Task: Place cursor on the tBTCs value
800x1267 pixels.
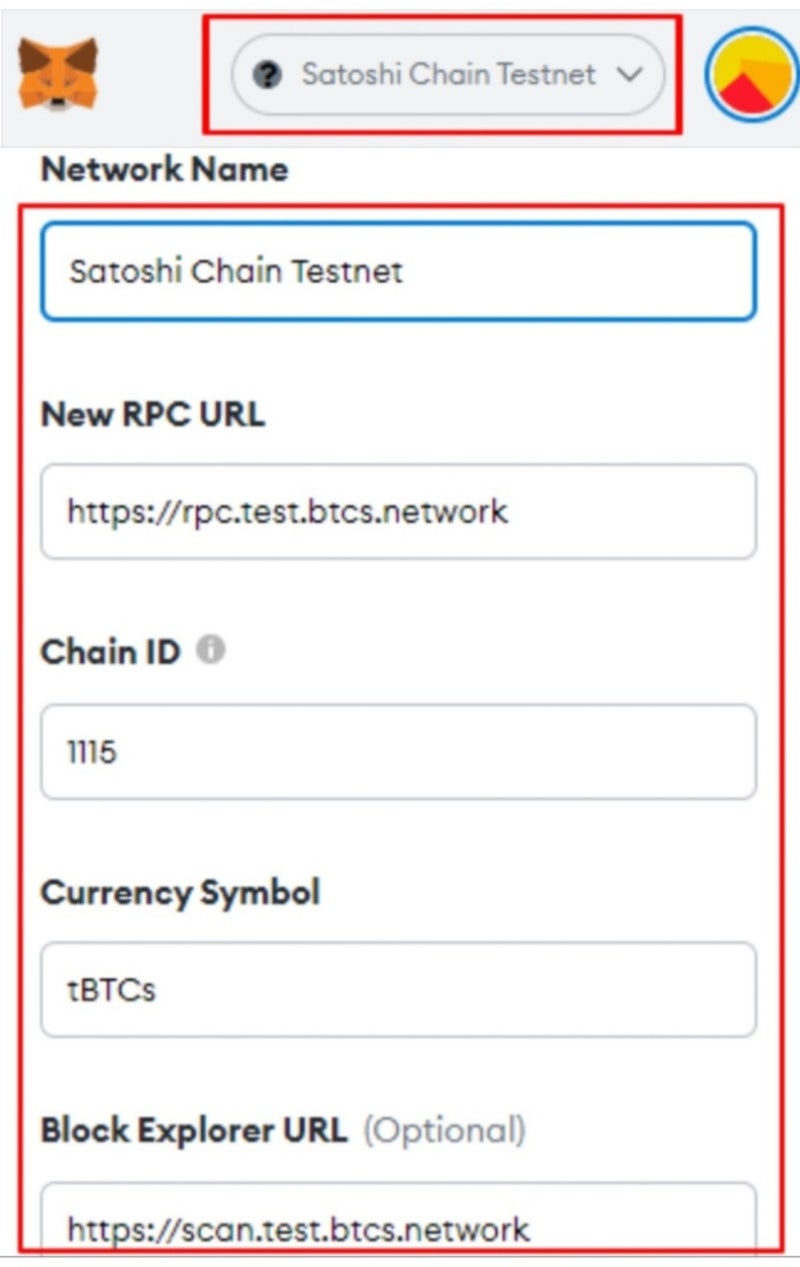Action: click(111, 989)
